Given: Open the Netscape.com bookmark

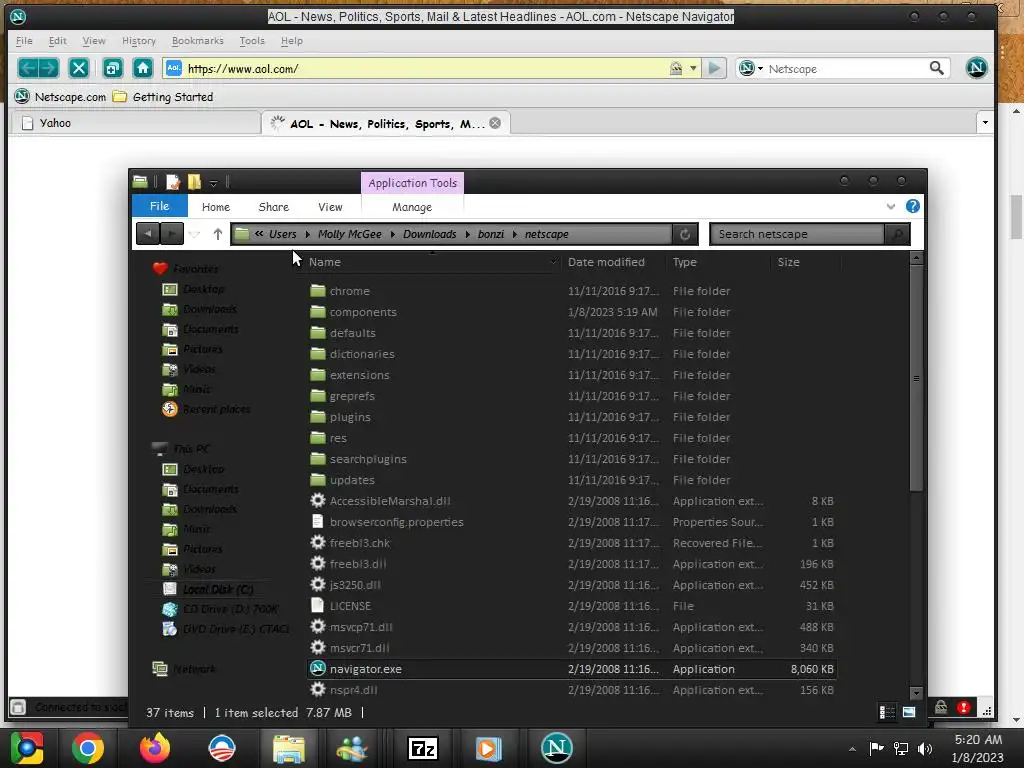Looking at the screenshot, I should (60, 97).
